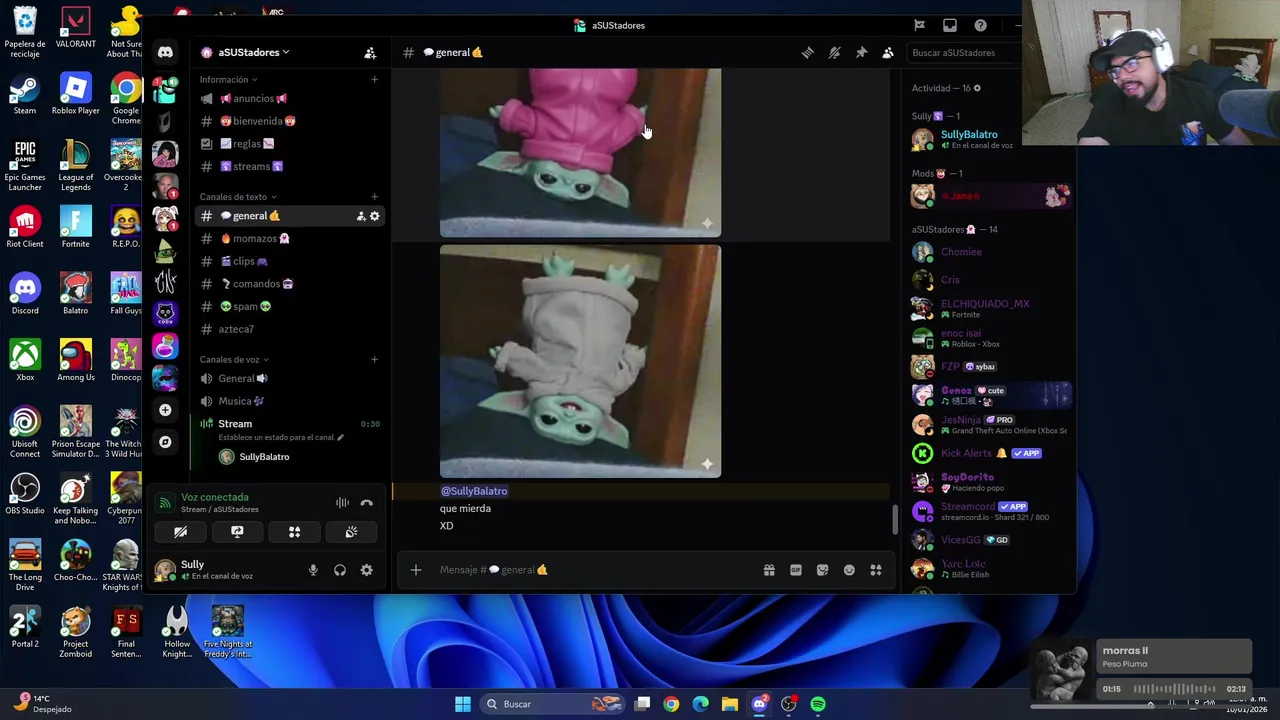Open the GIF picker
Screen dimensions: 1280x720
coord(796,570)
